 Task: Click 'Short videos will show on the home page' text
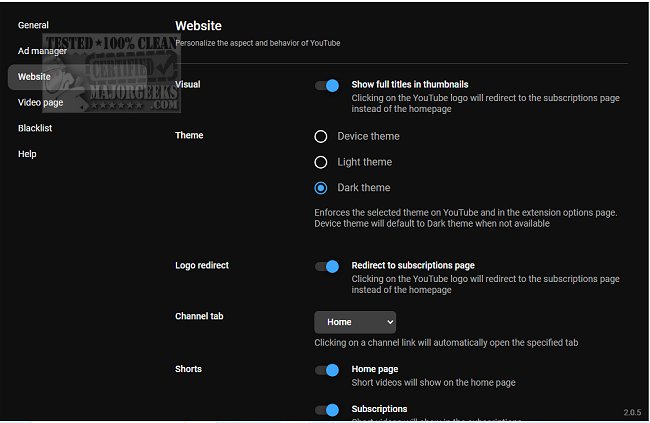pos(433,382)
